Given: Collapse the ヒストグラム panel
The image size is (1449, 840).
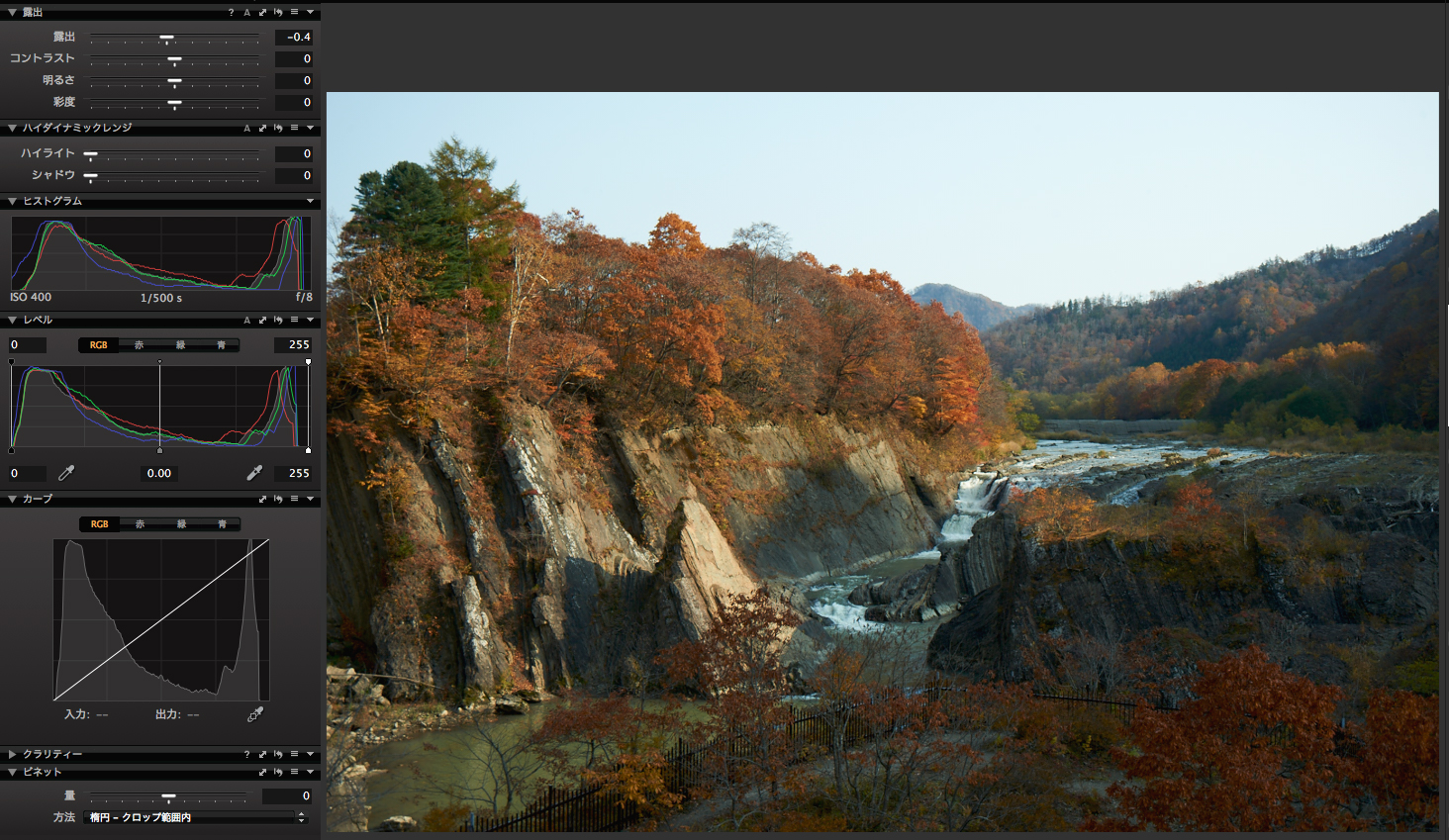Looking at the screenshot, I should (12, 201).
